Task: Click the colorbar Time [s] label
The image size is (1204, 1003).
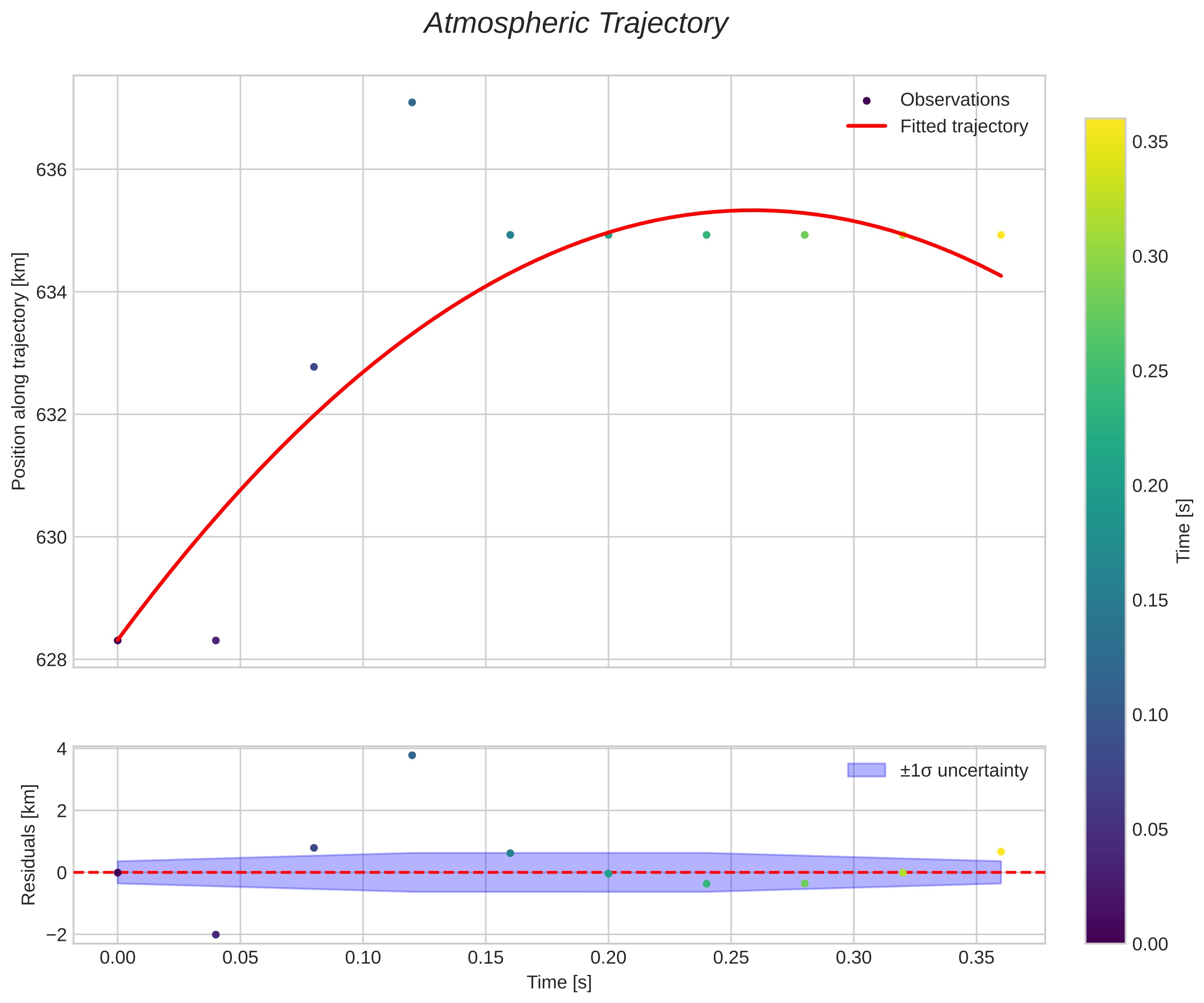Action: [1184, 531]
